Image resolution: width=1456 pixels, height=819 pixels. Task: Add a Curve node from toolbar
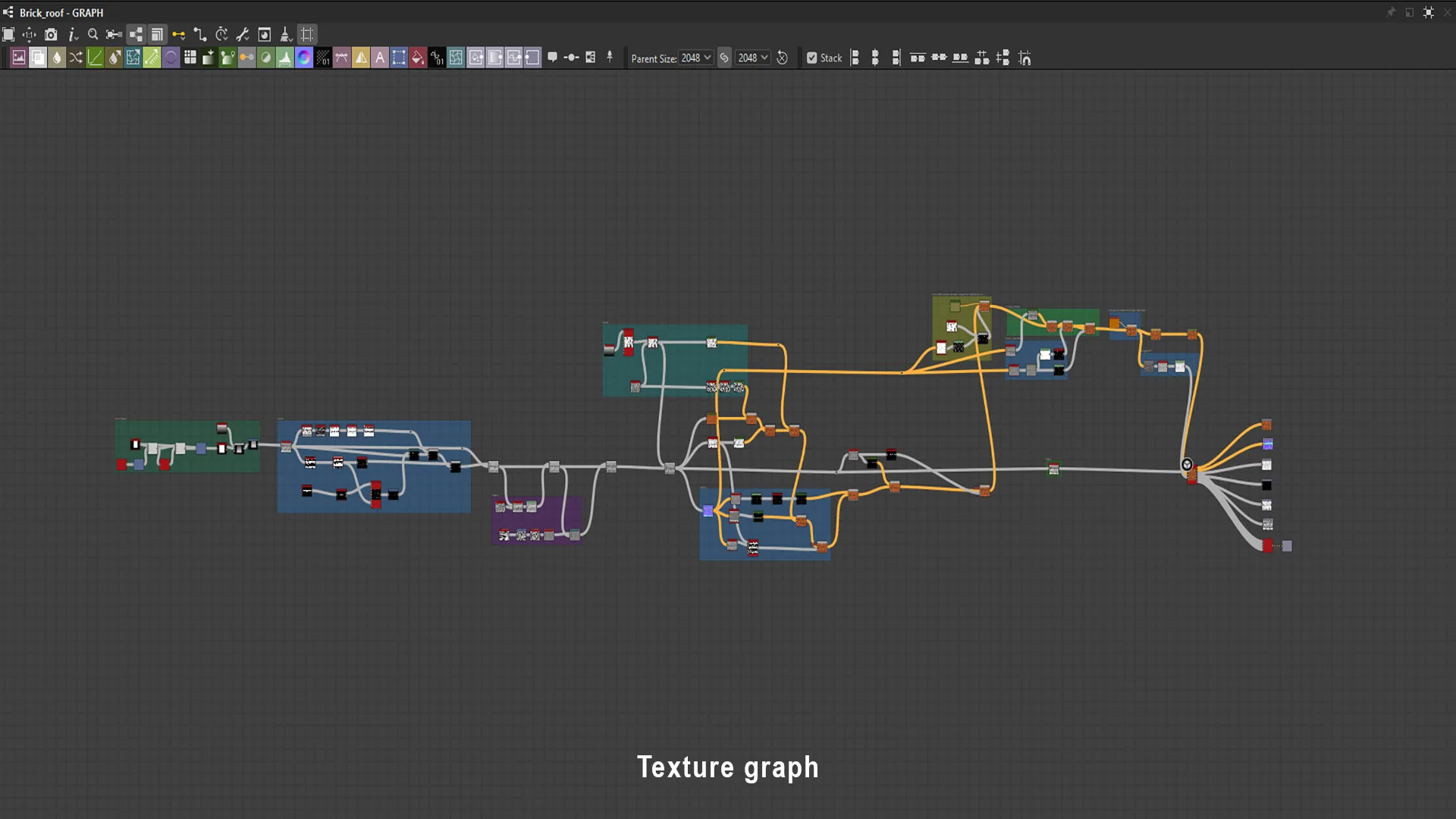coord(95,58)
